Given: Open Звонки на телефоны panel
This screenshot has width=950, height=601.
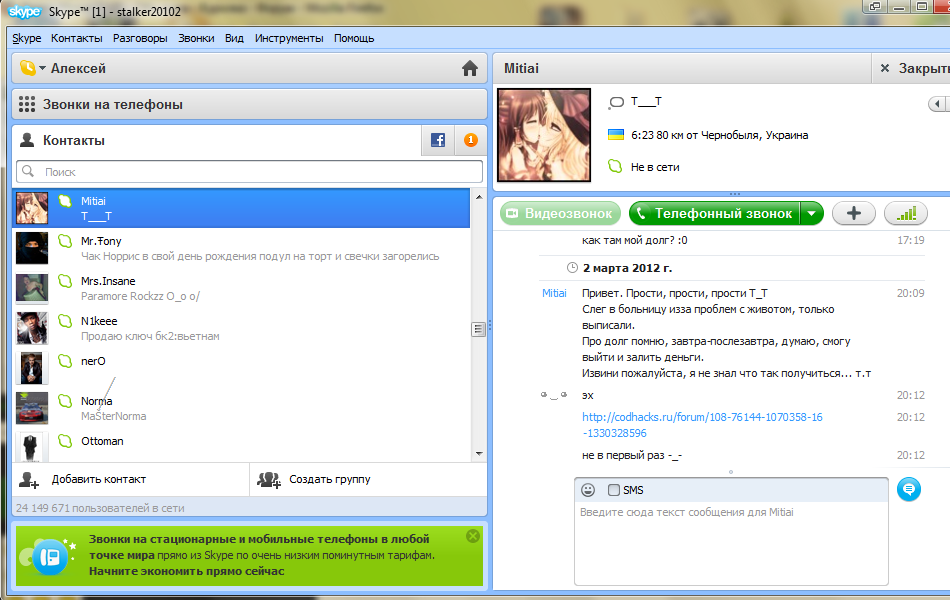Looking at the screenshot, I should [x=250, y=104].
